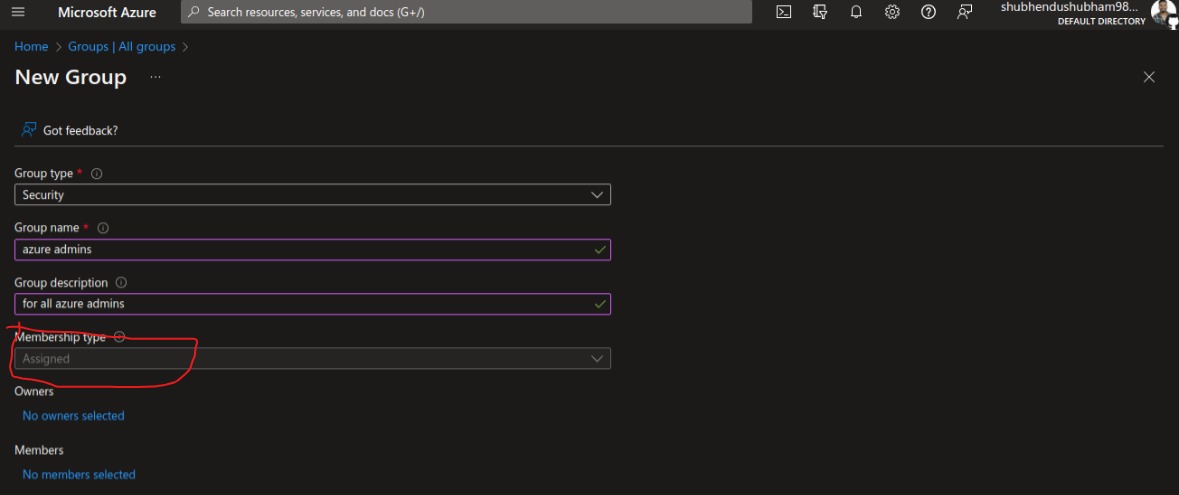
Task: Open the notifications bell
Action: (856, 12)
